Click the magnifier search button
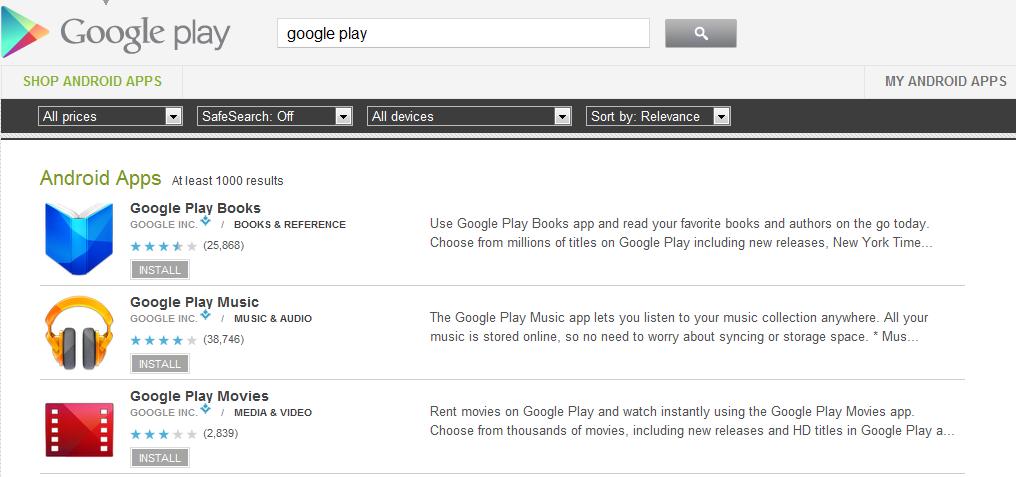 (700, 33)
